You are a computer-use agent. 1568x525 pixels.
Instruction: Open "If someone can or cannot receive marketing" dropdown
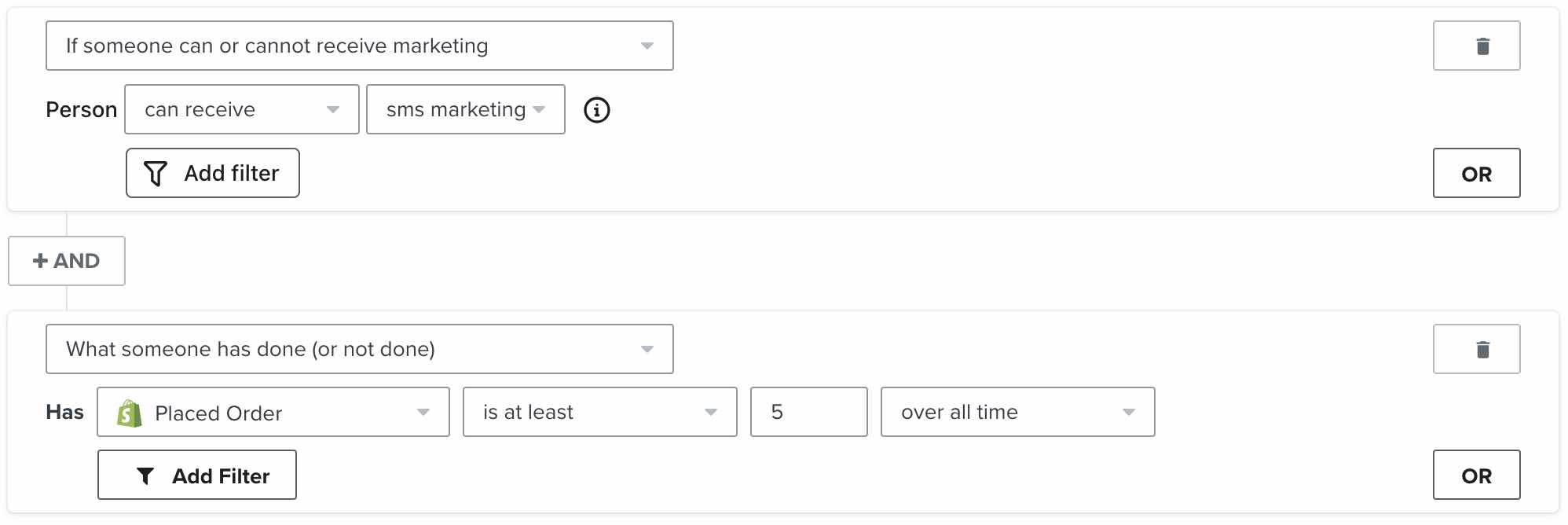pyautogui.click(x=359, y=46)
